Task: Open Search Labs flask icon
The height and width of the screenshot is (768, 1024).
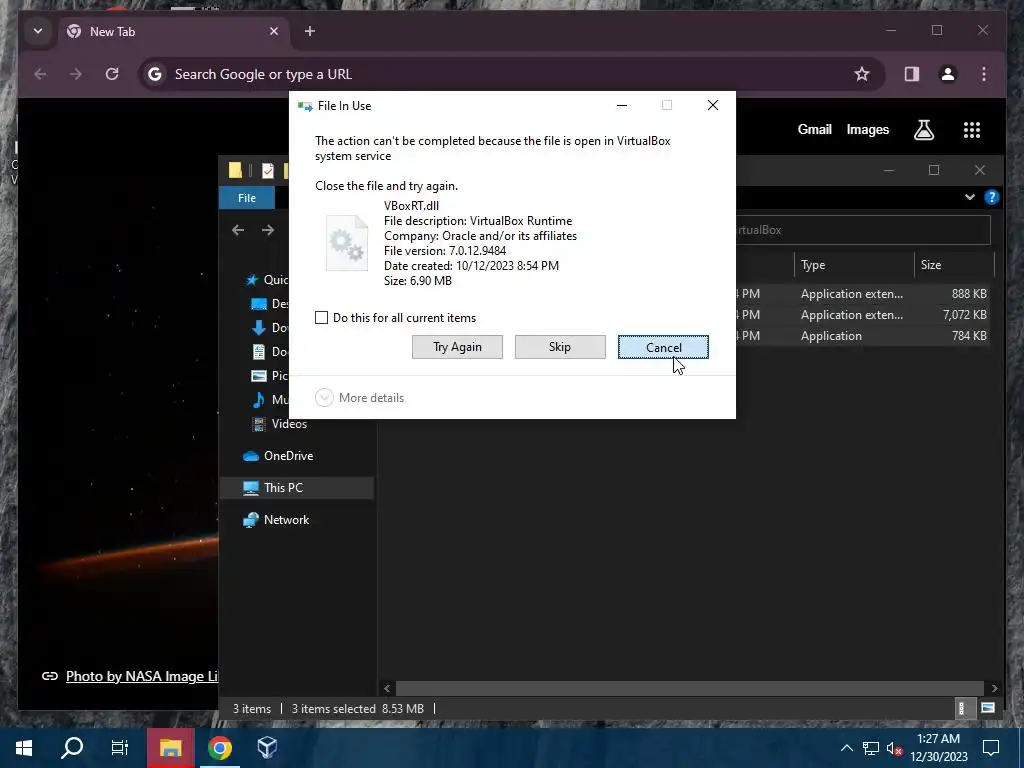Action: (x=923, y=130)
